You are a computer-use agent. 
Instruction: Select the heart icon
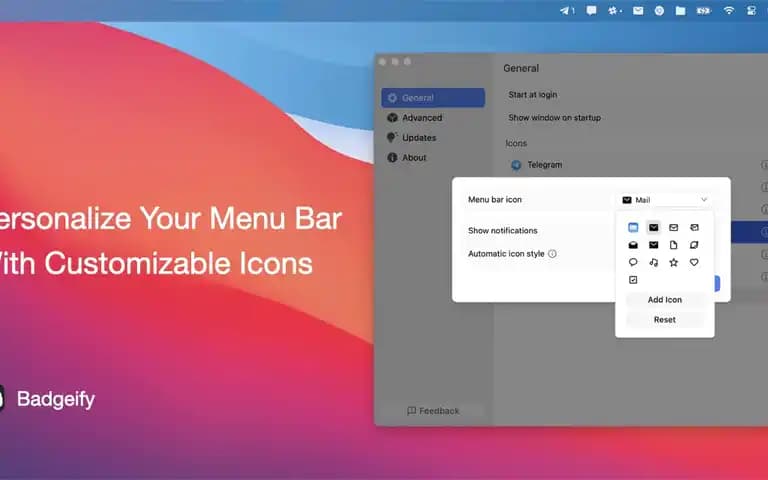[694, 263]
